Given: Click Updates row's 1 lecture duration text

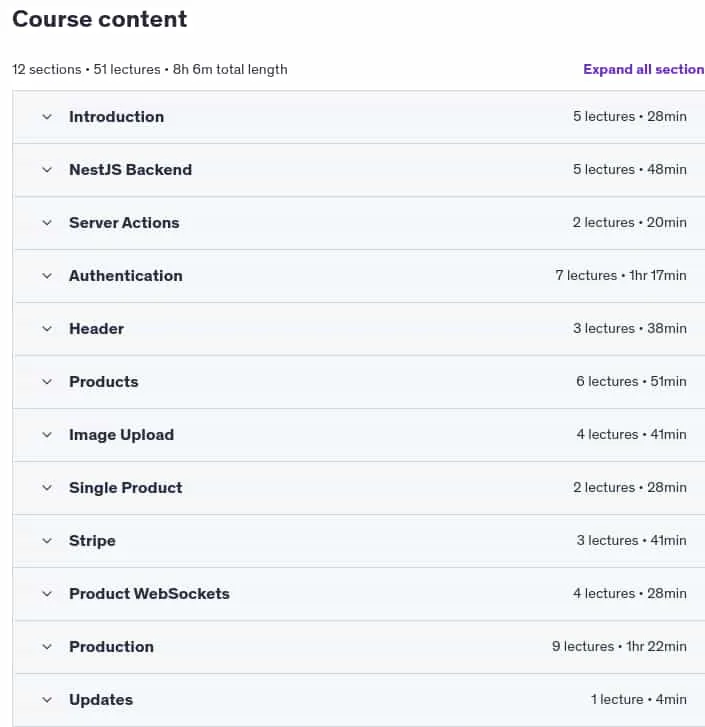Looking at the screenshot, I should click(x=639, y=699).
